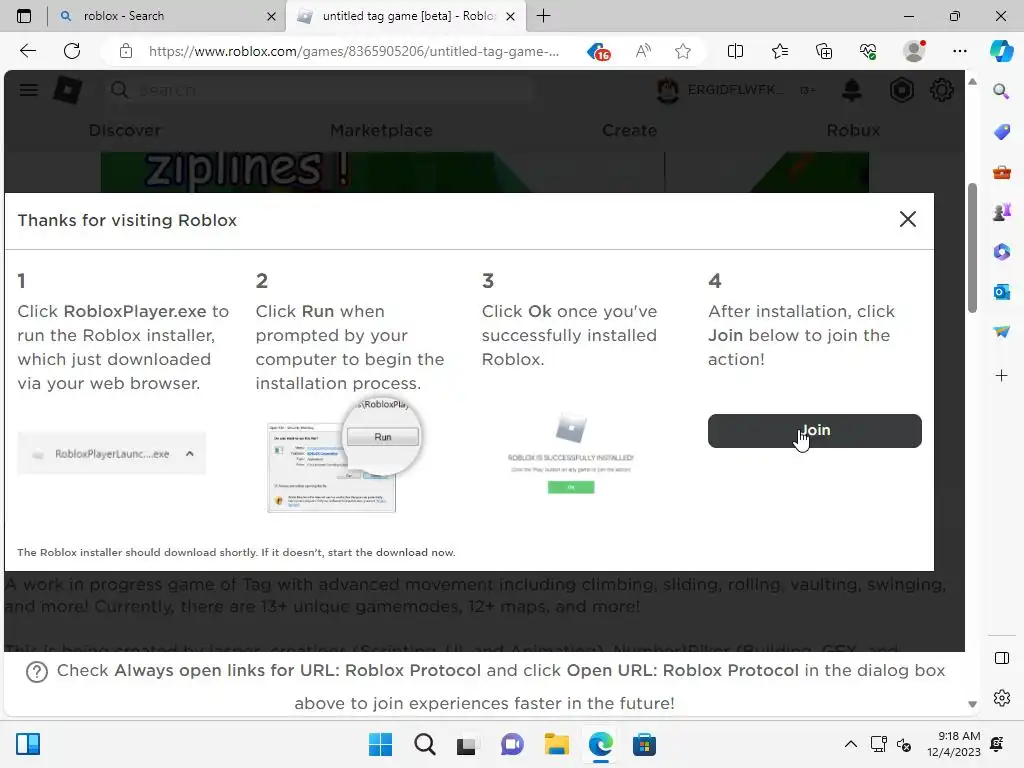Open the Roblox notifications bell
The image size is (1024, 768).
click(x=852, y=90)
